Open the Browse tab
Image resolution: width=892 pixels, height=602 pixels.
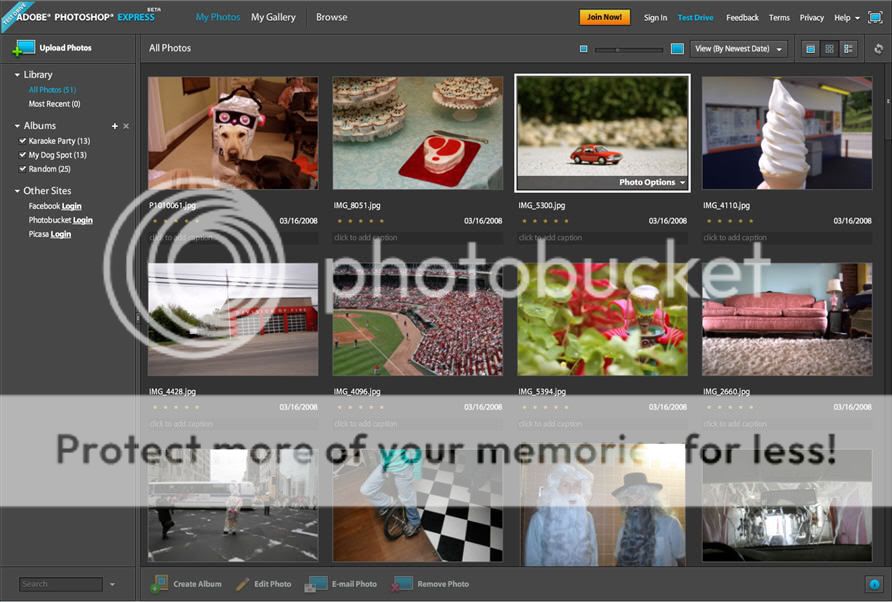tap(332, 17)
